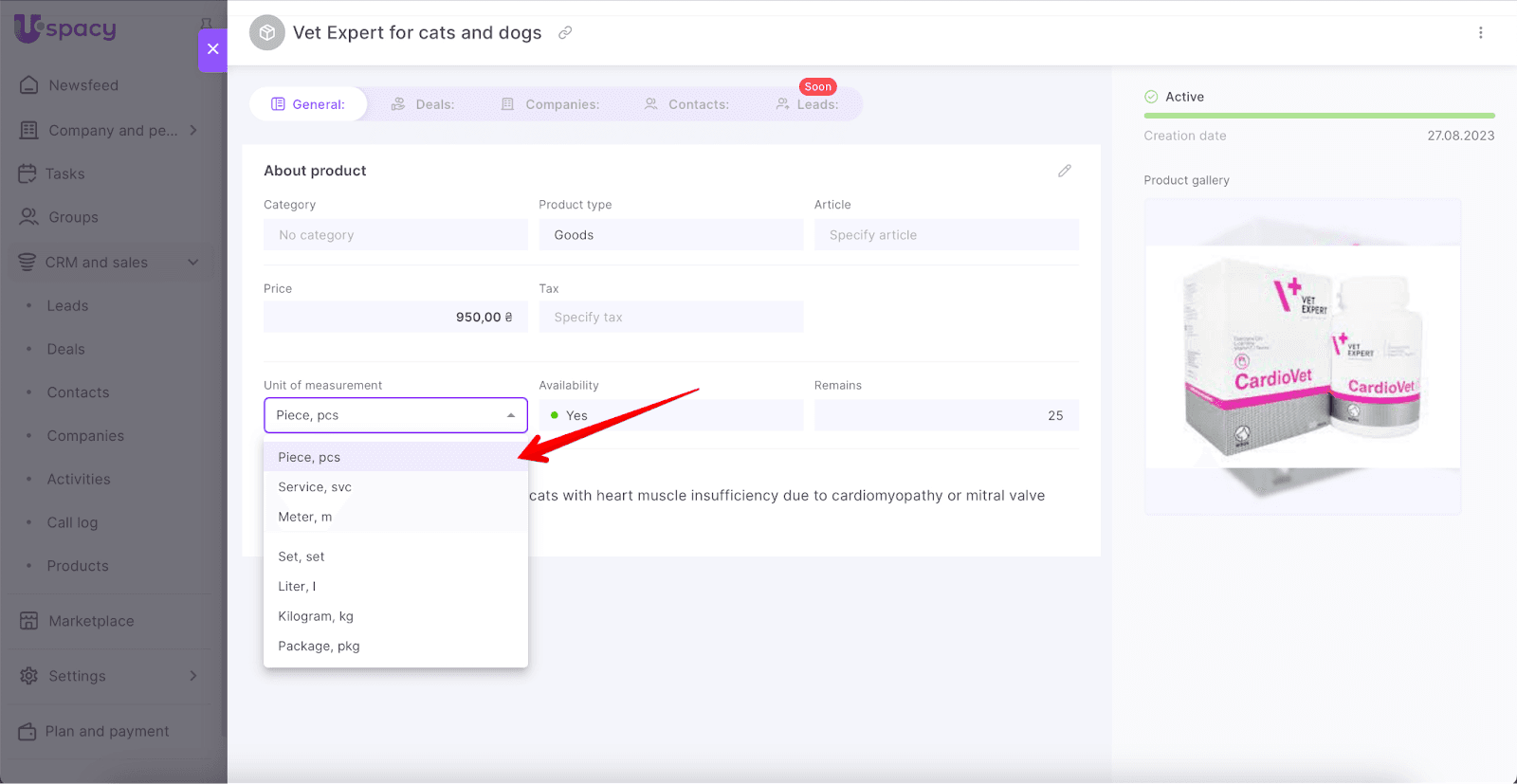Go to Tasks in the sidebar
The height and width of the screenshot is (784, 1517).
coord(64,173)
